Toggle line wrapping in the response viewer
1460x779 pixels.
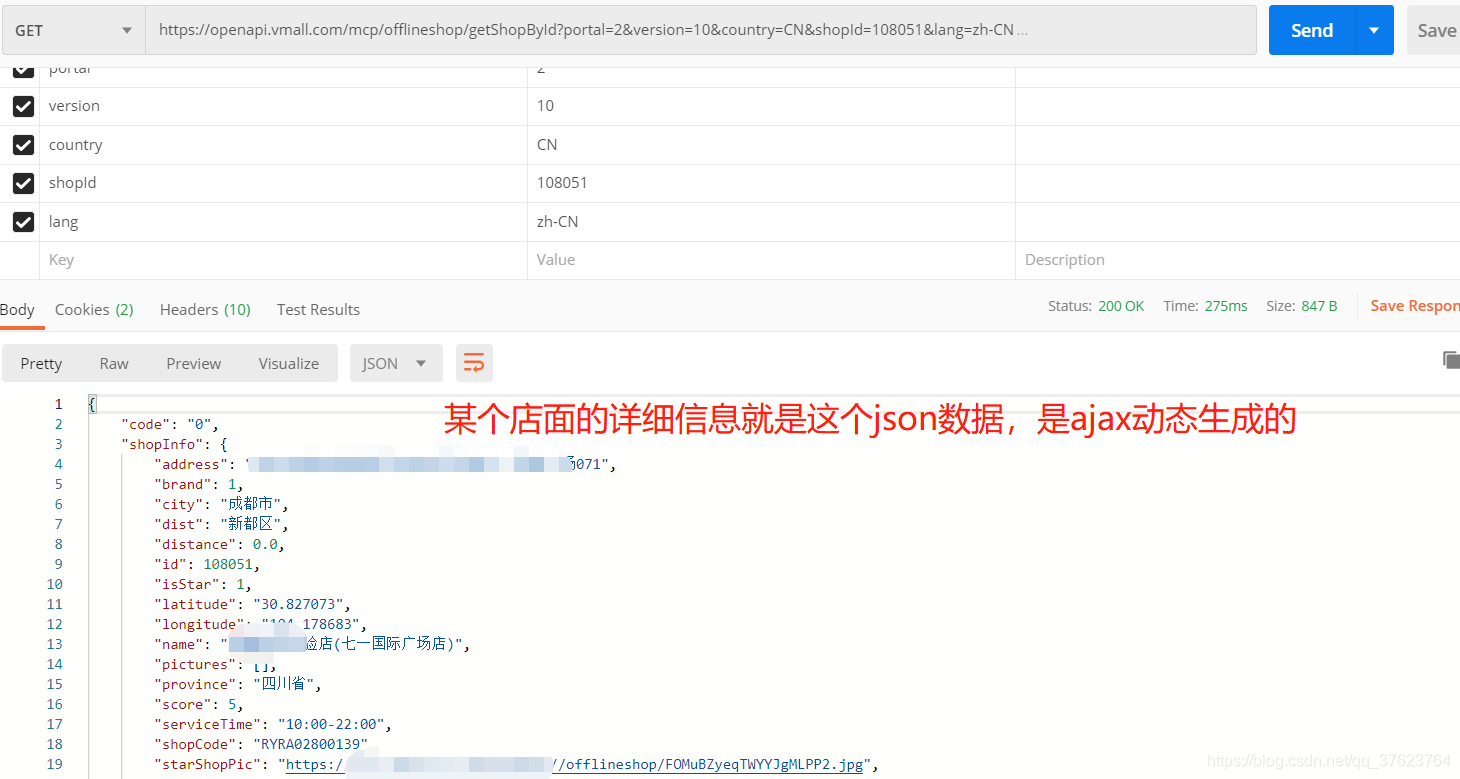(x=474, y=362)
